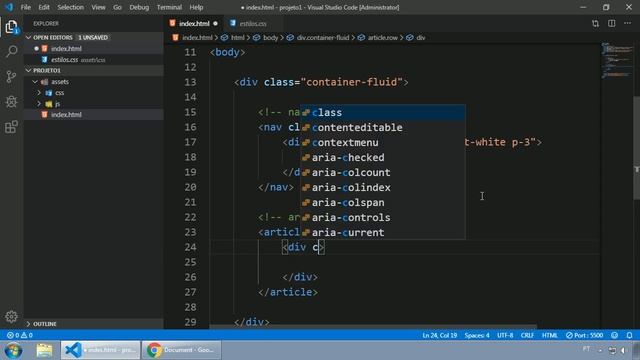Click the code minimap preview
This screenshot has height=360, width=640.
coord(617,60)
